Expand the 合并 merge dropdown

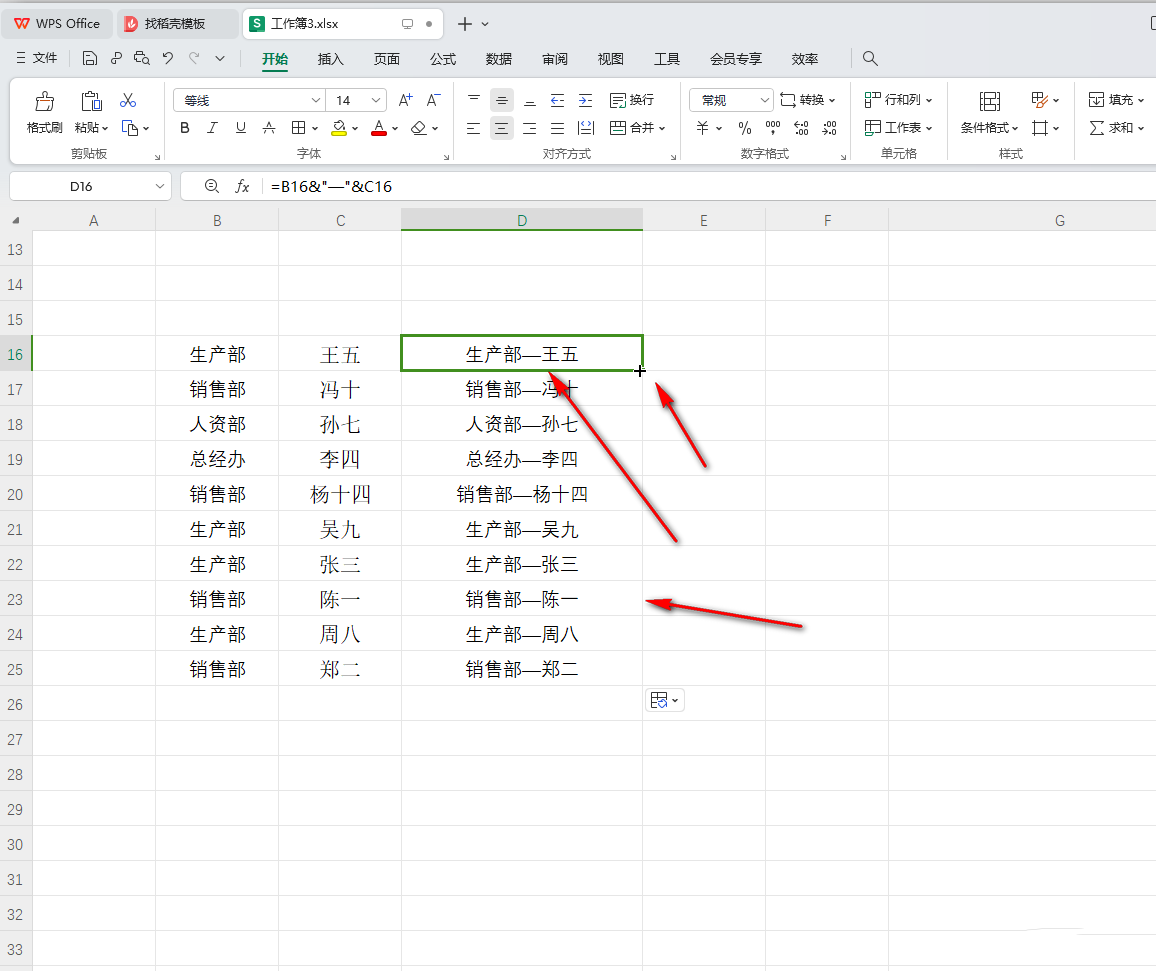pyautogui.click(x=662, y=128)
